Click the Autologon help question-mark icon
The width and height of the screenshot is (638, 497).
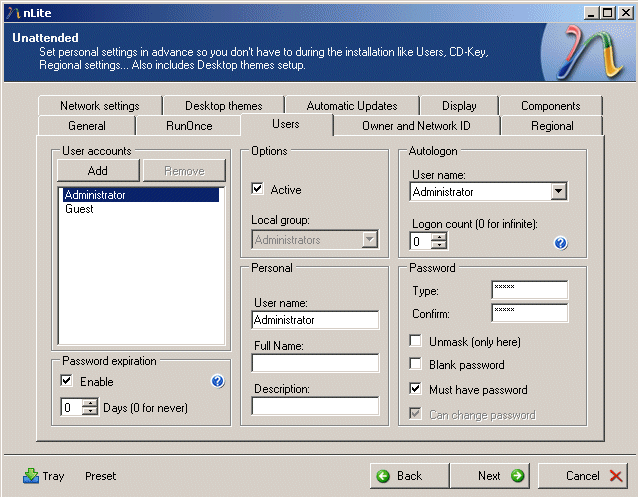pyautogui.click(x=560, y=243)
